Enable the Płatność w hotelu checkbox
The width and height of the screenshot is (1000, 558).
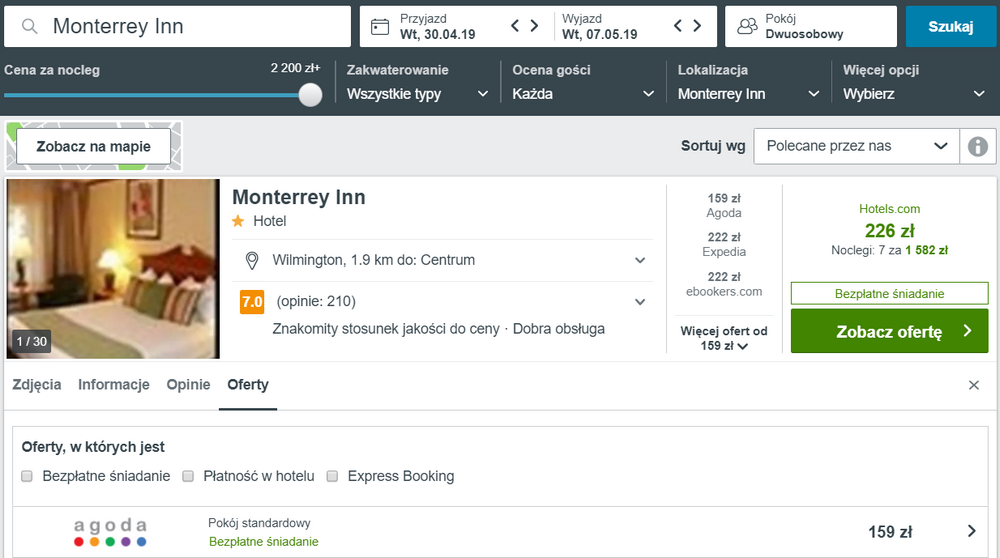pyautogui.click(x=188, y=476)
